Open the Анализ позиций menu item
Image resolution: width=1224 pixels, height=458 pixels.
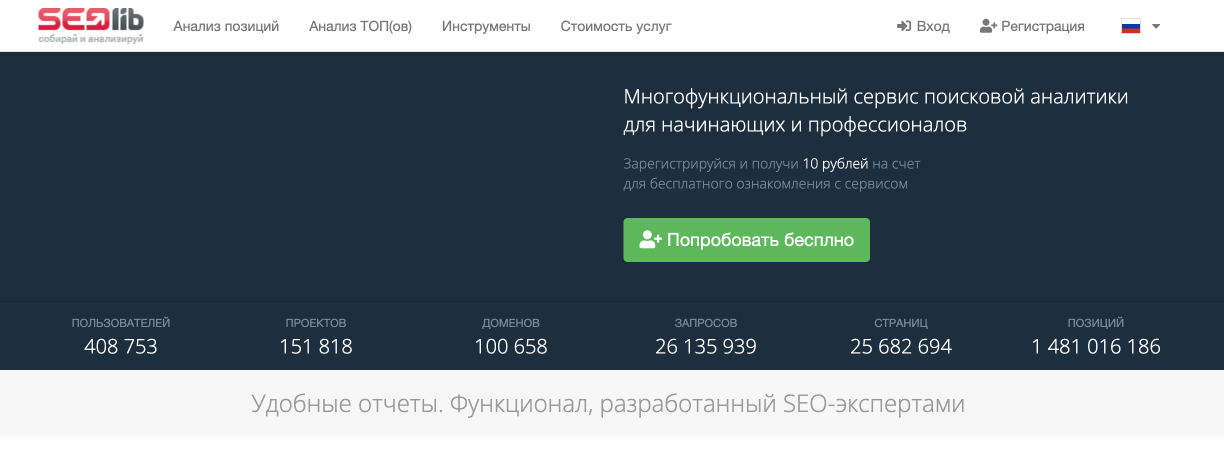pyautogui.click(x=226, y=26)
